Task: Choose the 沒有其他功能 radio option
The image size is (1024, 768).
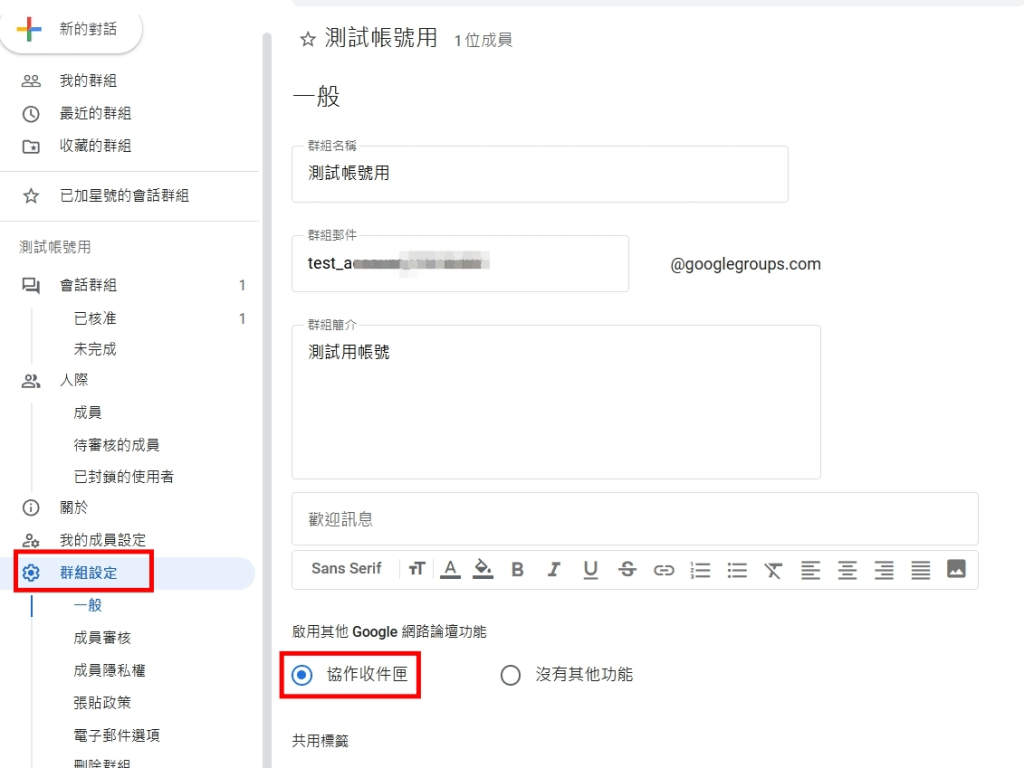Action: tap(511, 675)
